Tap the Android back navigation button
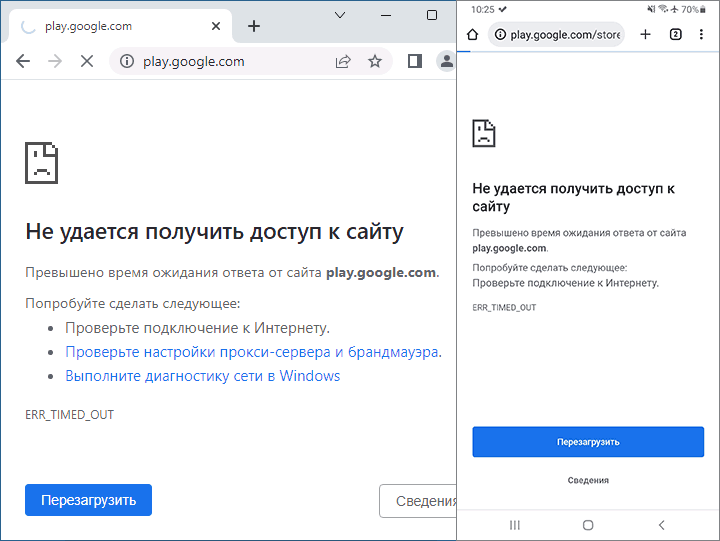This screenshot has width=720, height=541. click(661, 525)
